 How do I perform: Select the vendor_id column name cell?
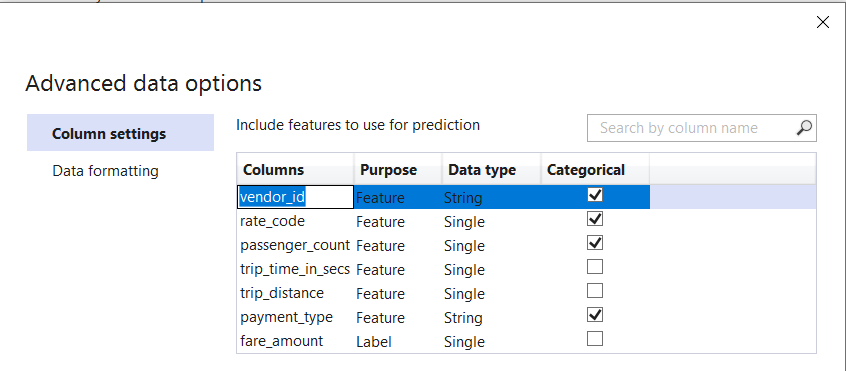[x=296, y=197]
